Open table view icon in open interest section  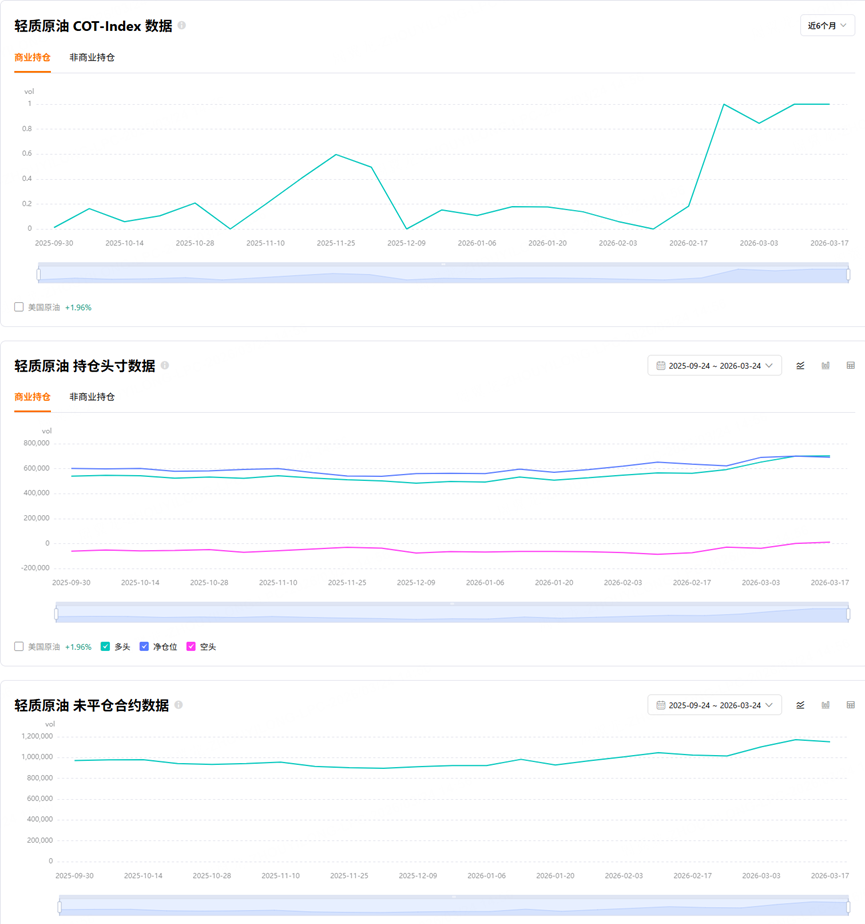coord(850,705)
